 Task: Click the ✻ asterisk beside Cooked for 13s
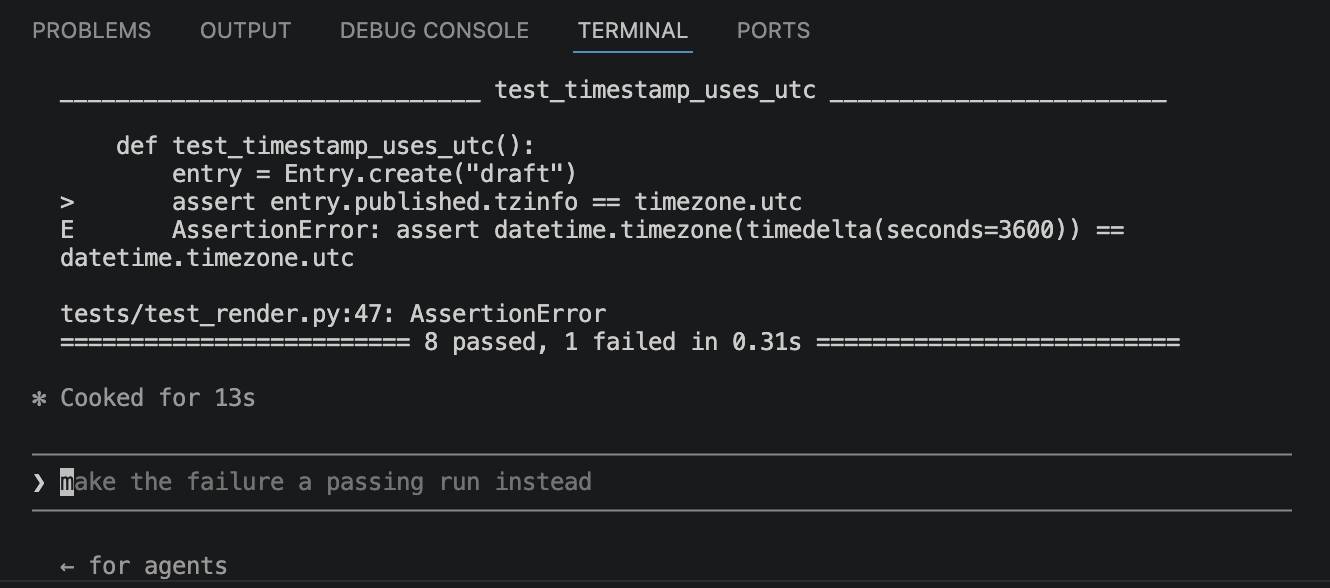(x=39, y=399)
